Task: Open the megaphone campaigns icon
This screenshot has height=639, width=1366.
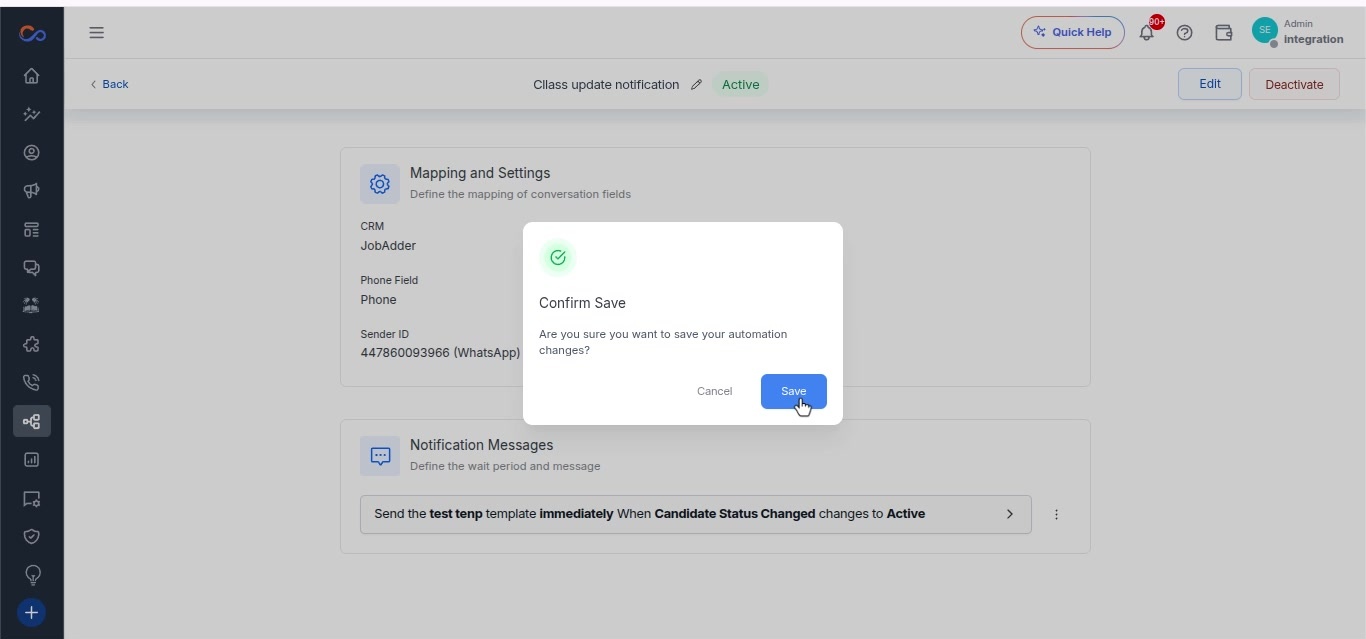Action: [x=32, y=191]
